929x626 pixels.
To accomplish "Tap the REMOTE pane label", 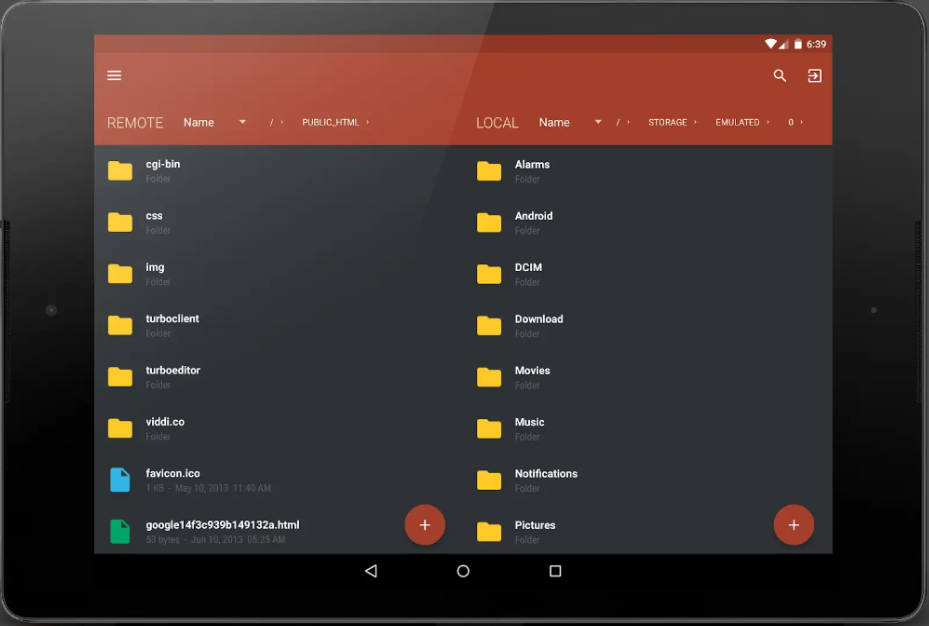I will coord(134,123).
